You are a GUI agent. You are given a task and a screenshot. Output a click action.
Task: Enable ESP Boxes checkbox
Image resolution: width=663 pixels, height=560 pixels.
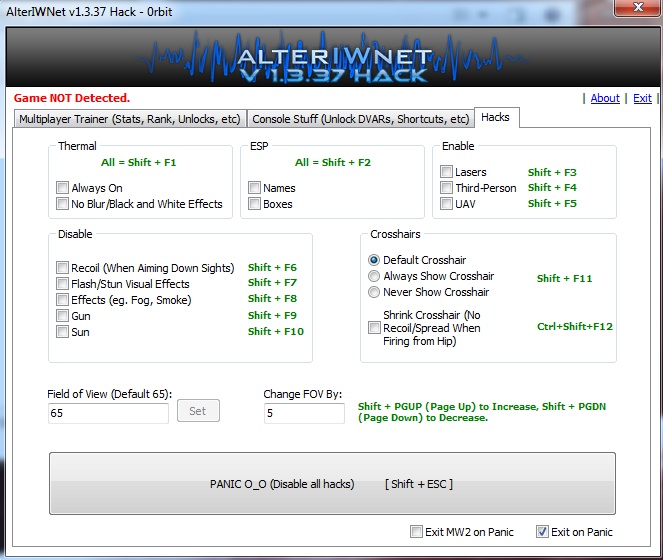point(254,203)
